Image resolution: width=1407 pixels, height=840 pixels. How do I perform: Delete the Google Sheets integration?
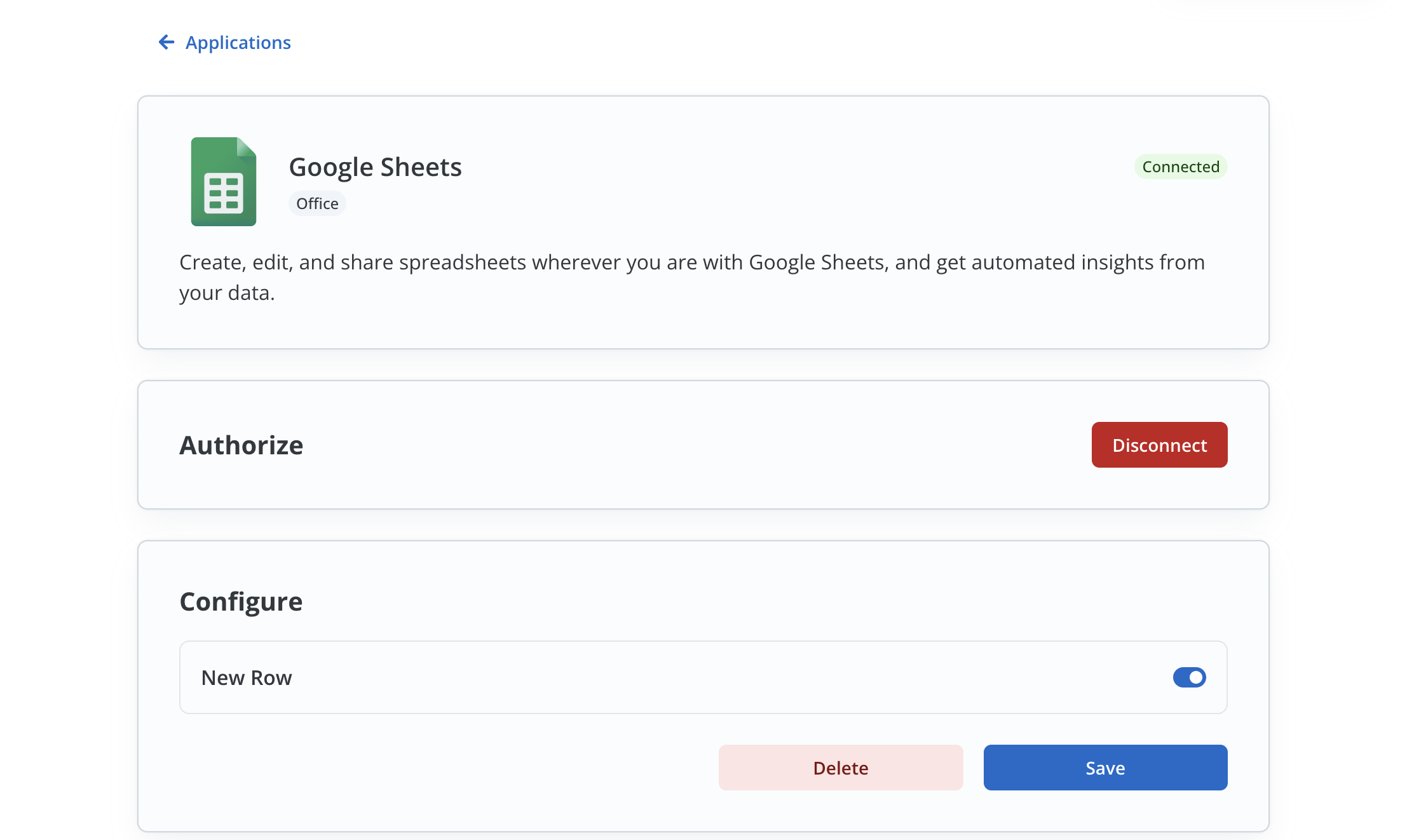click(x=840, y=767)
